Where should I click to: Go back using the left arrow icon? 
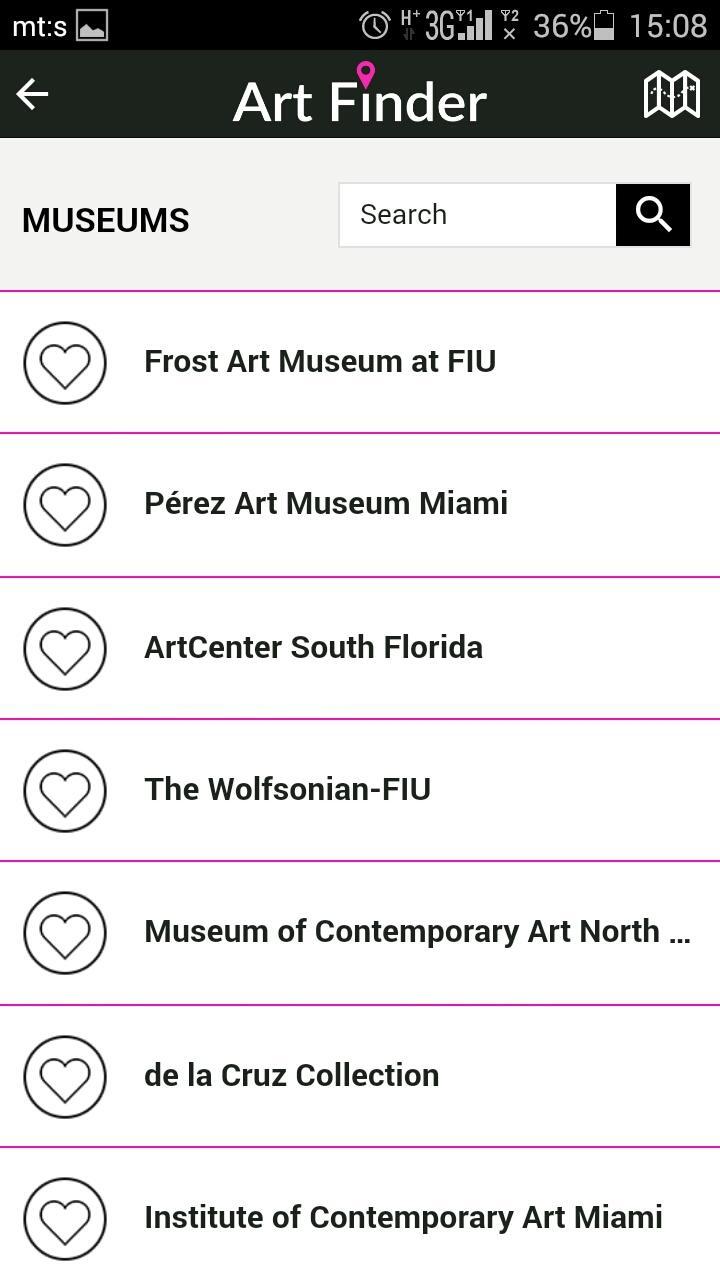click(33, 94)
